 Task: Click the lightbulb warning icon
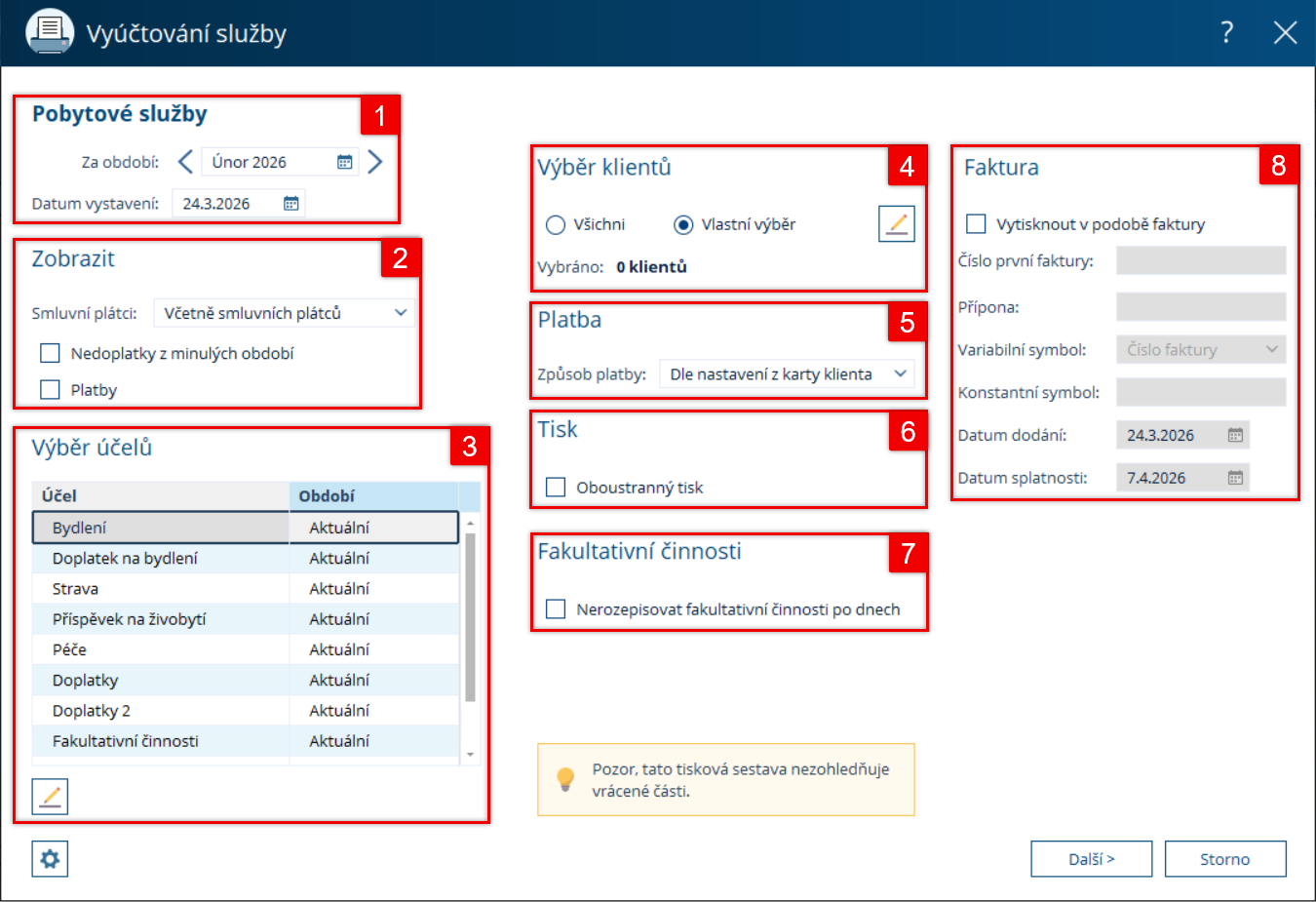[565, 779]
